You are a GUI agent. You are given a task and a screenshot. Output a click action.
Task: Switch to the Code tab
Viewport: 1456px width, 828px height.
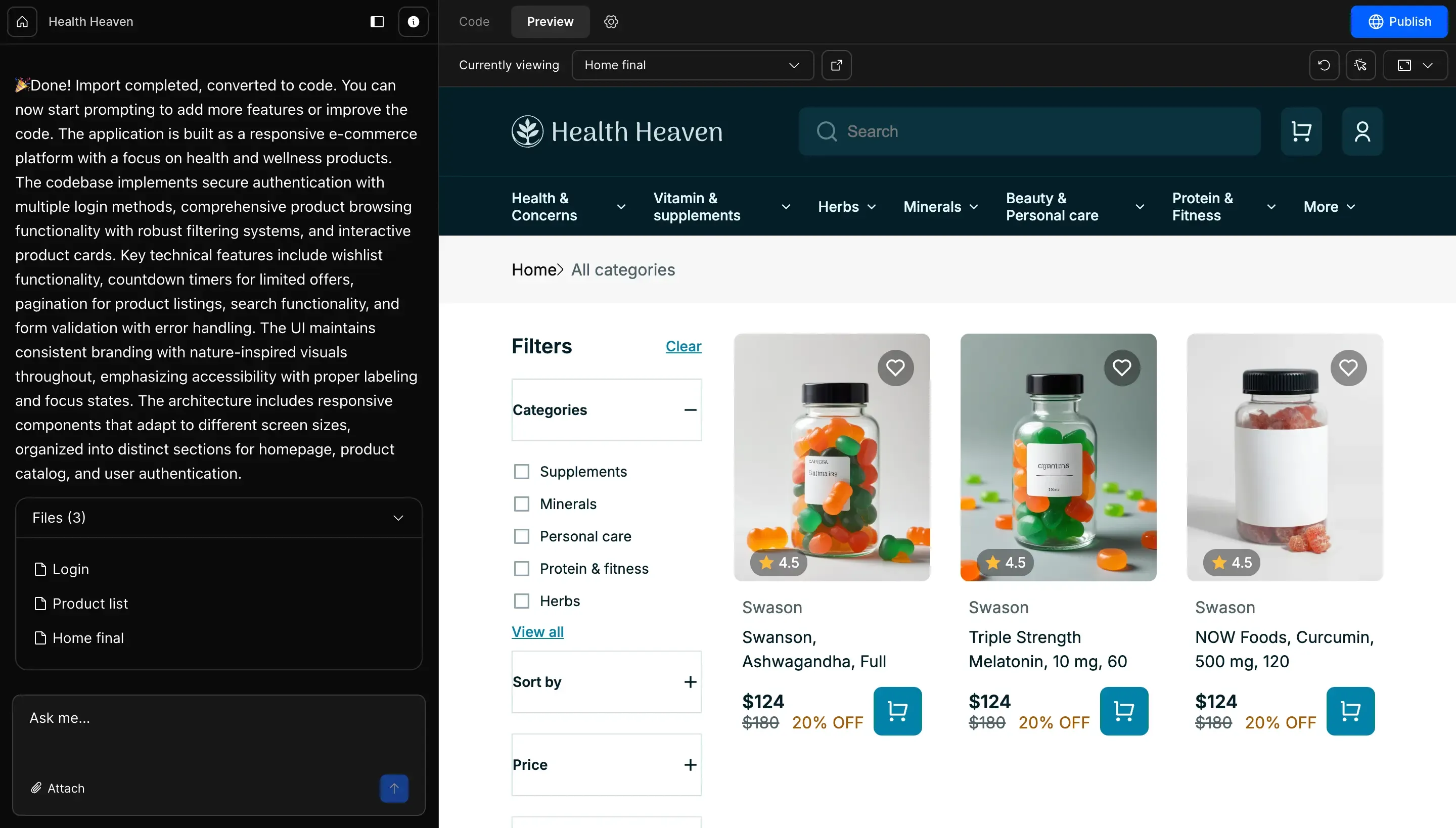[x=474, y=22]
